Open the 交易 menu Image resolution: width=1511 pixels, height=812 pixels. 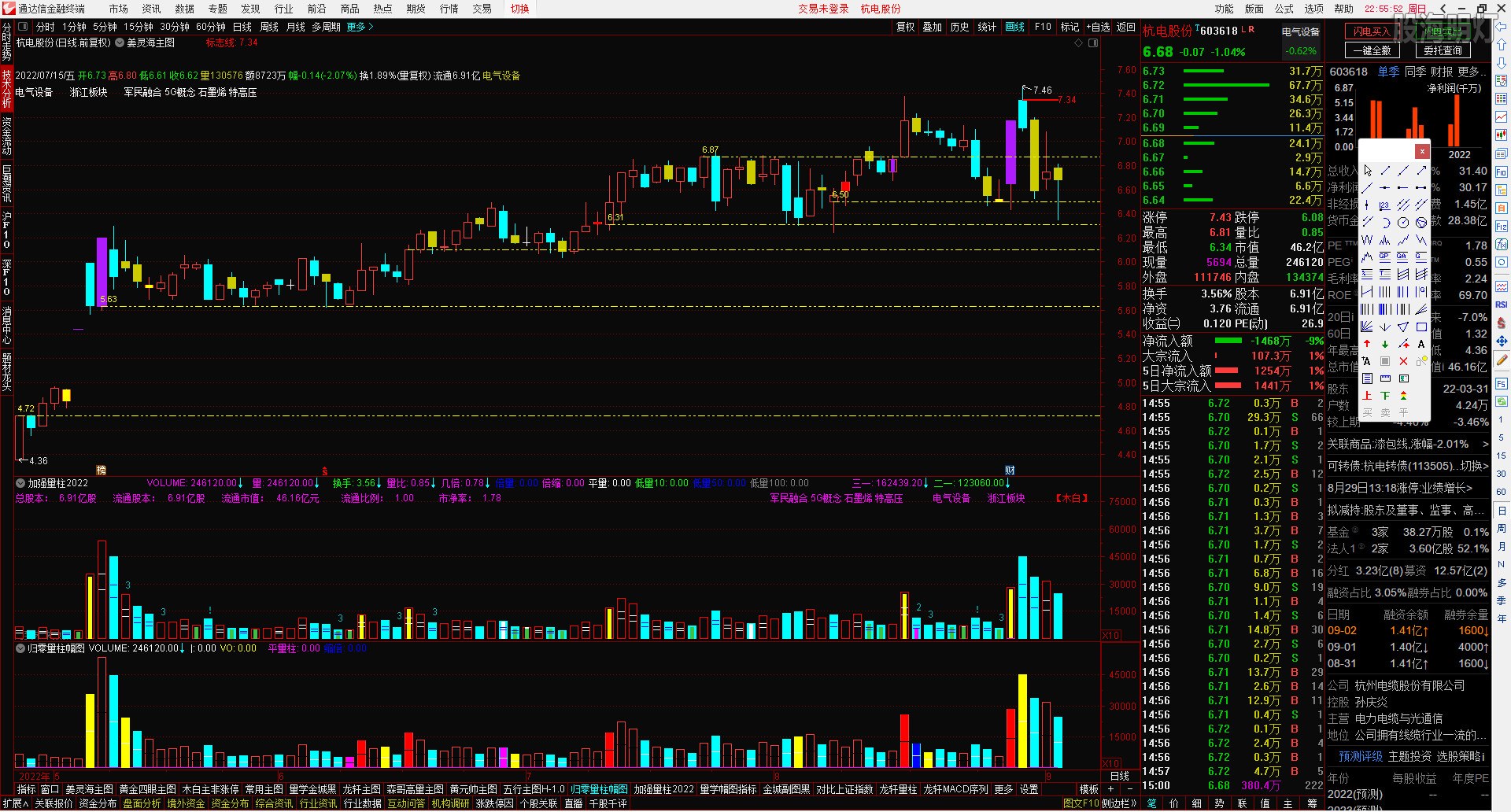point(482,9)
